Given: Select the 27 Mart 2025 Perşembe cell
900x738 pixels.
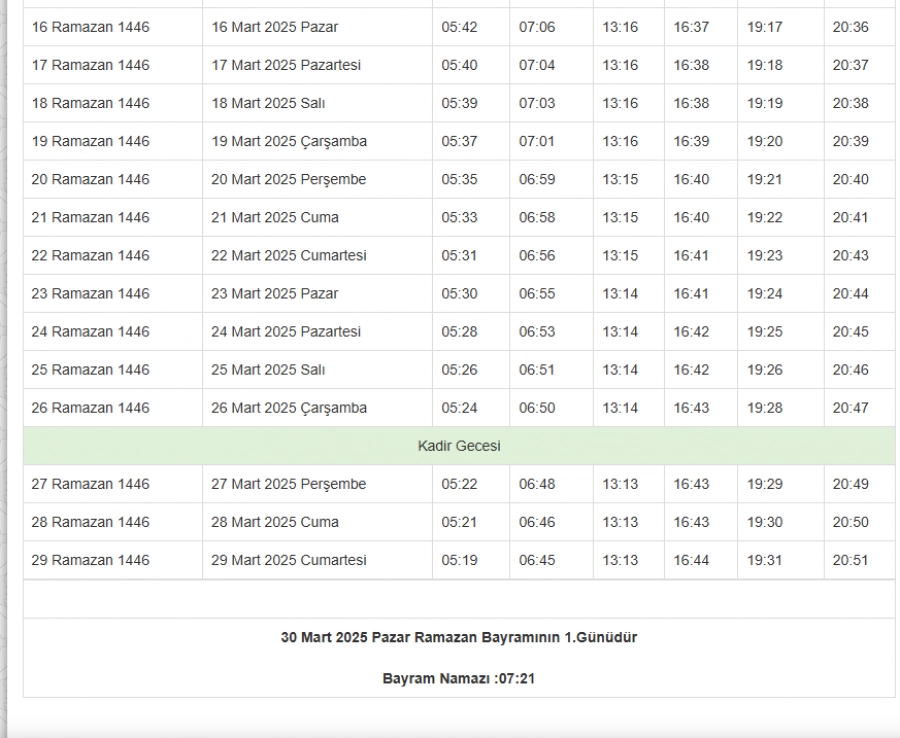Looking at the screenshot, I should [289, 484].
